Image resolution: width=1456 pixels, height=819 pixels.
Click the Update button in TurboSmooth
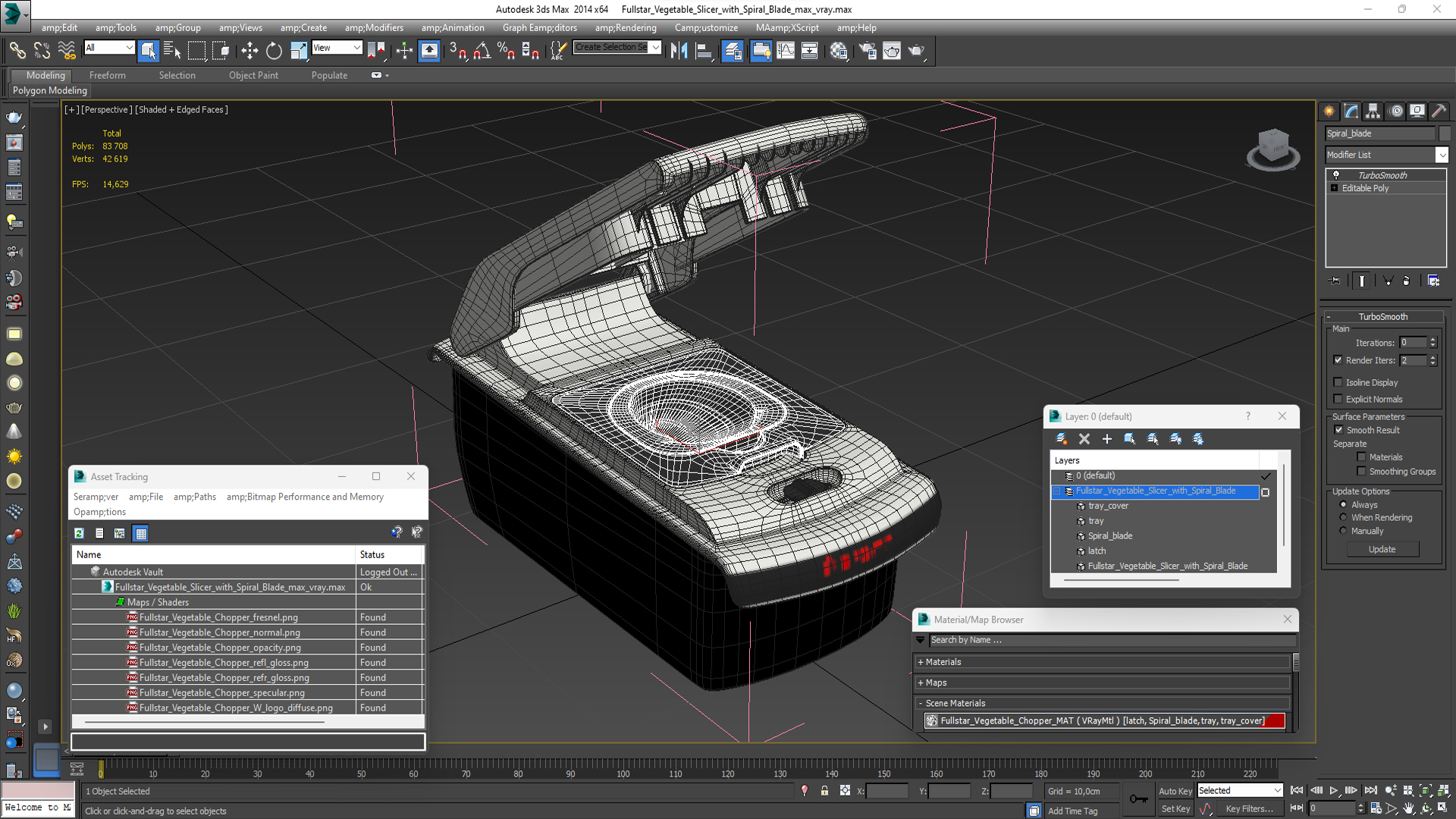1382,549
